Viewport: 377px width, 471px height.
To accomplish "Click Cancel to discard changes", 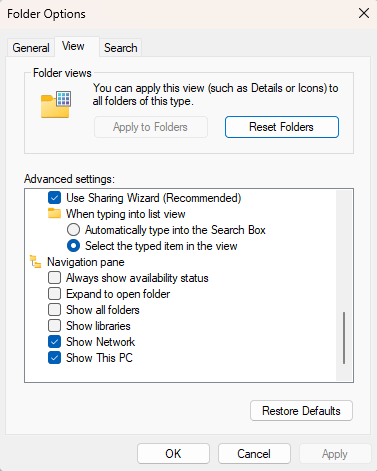I will [254, 454].
